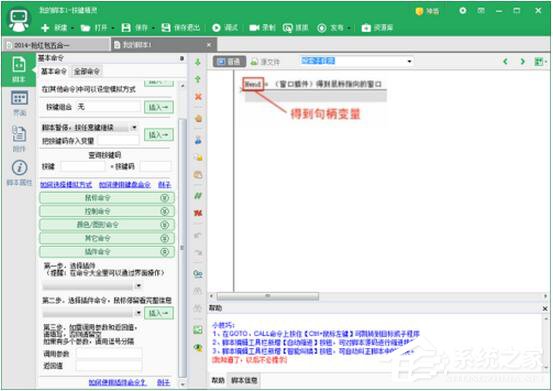553x391 pixels.
Task: Click the green move-down arrow icon
Action: tap(198, 62)
